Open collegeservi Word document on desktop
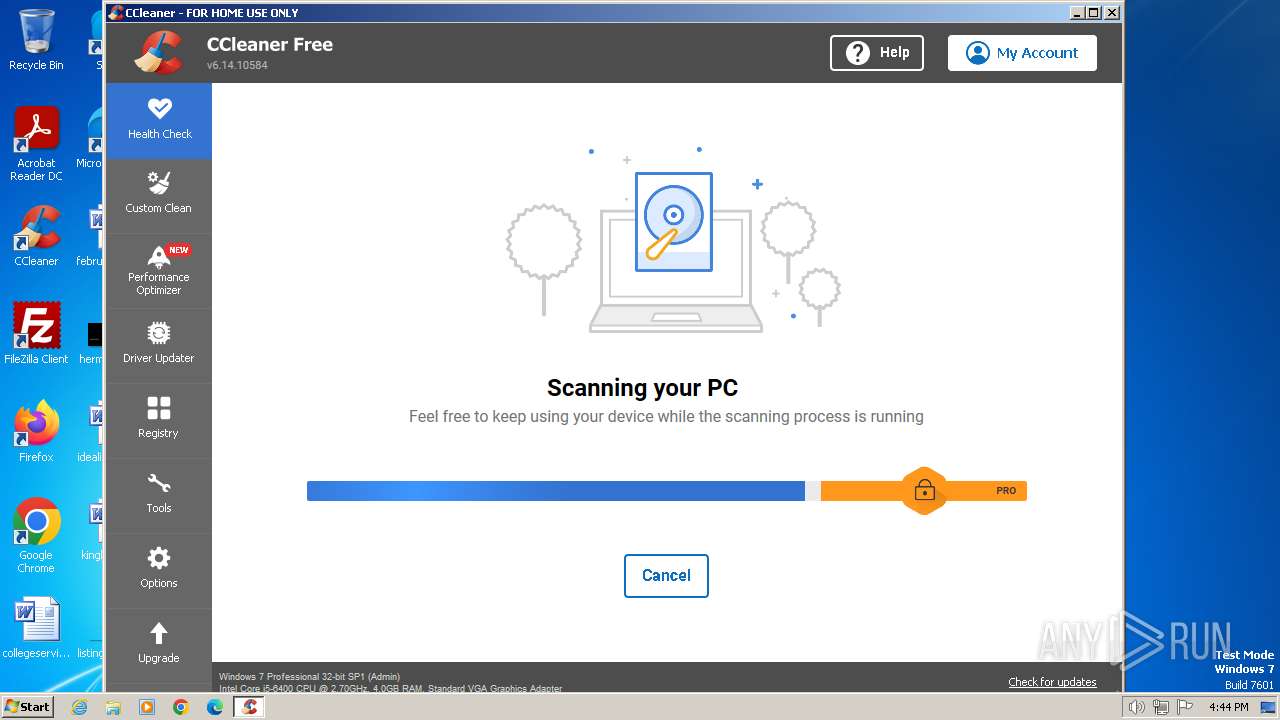The image size is (1280, 720). pyautogui.click(x=36, y=628)
